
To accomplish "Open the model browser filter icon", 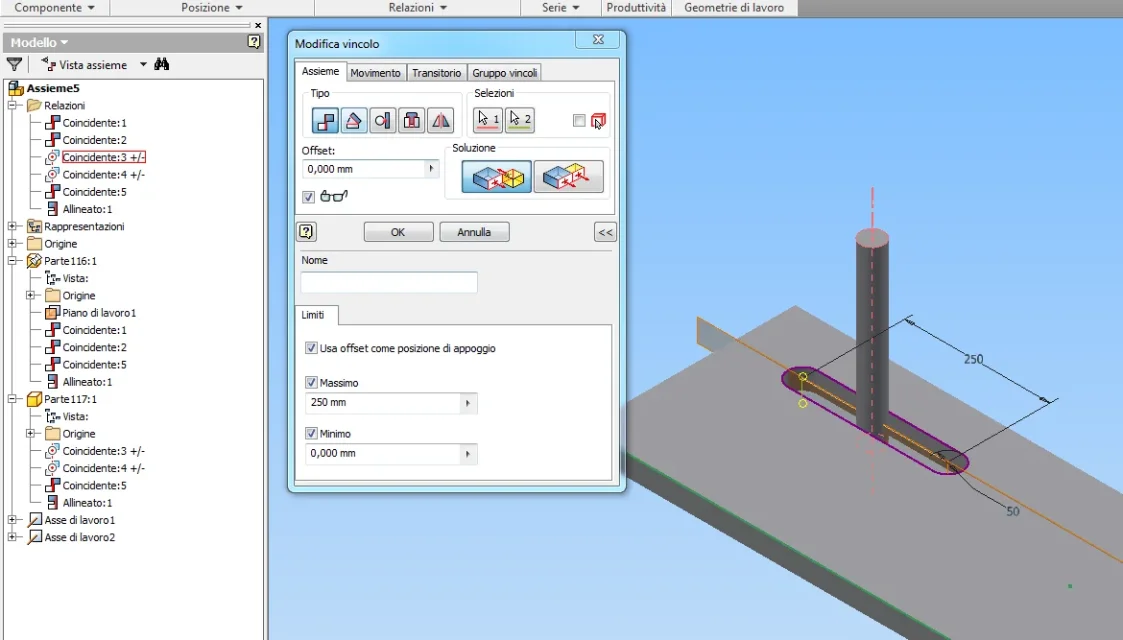I will (x=14, y=64).
